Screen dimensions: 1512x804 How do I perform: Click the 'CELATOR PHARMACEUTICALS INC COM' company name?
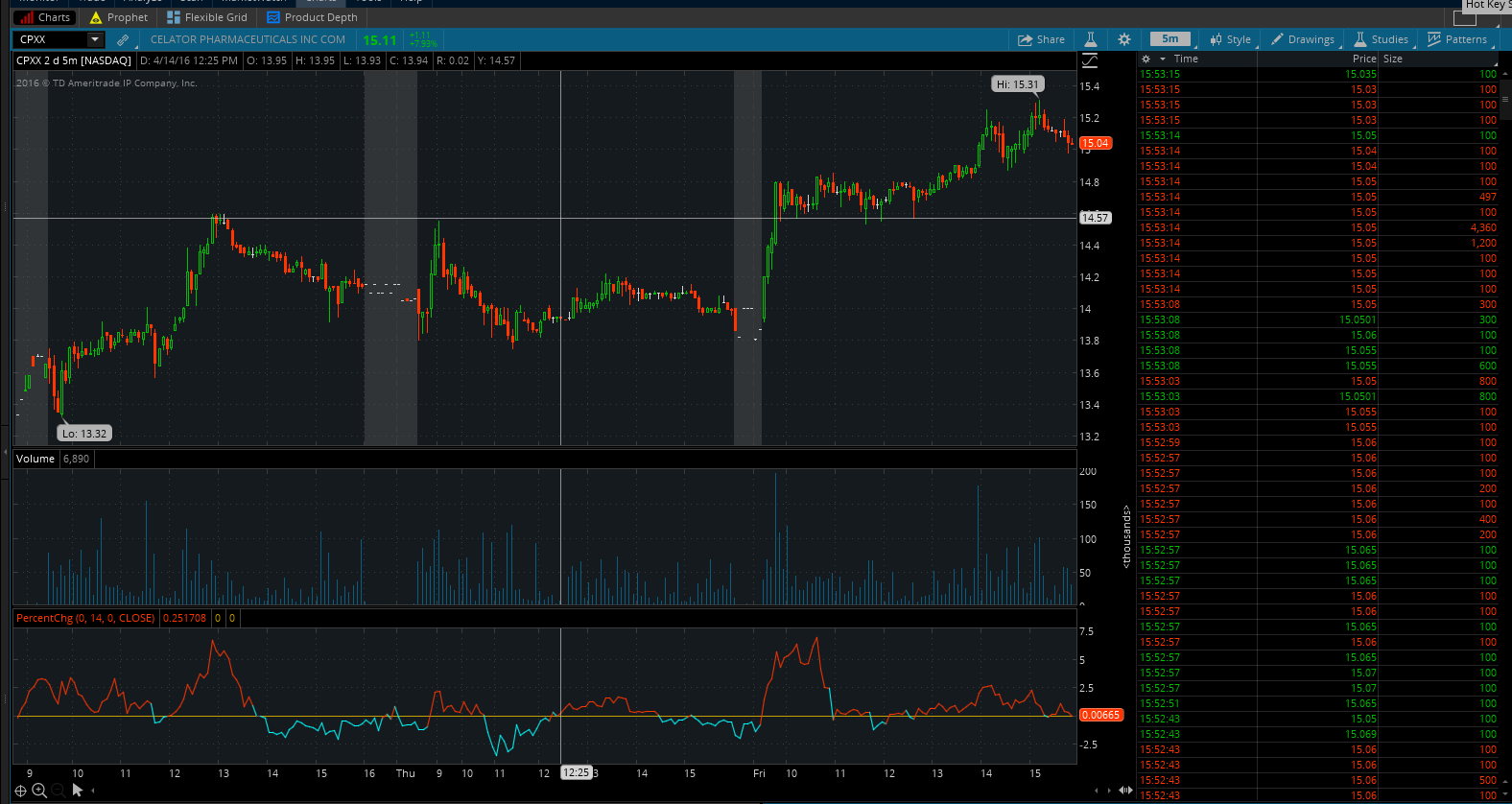coord(248,39)
